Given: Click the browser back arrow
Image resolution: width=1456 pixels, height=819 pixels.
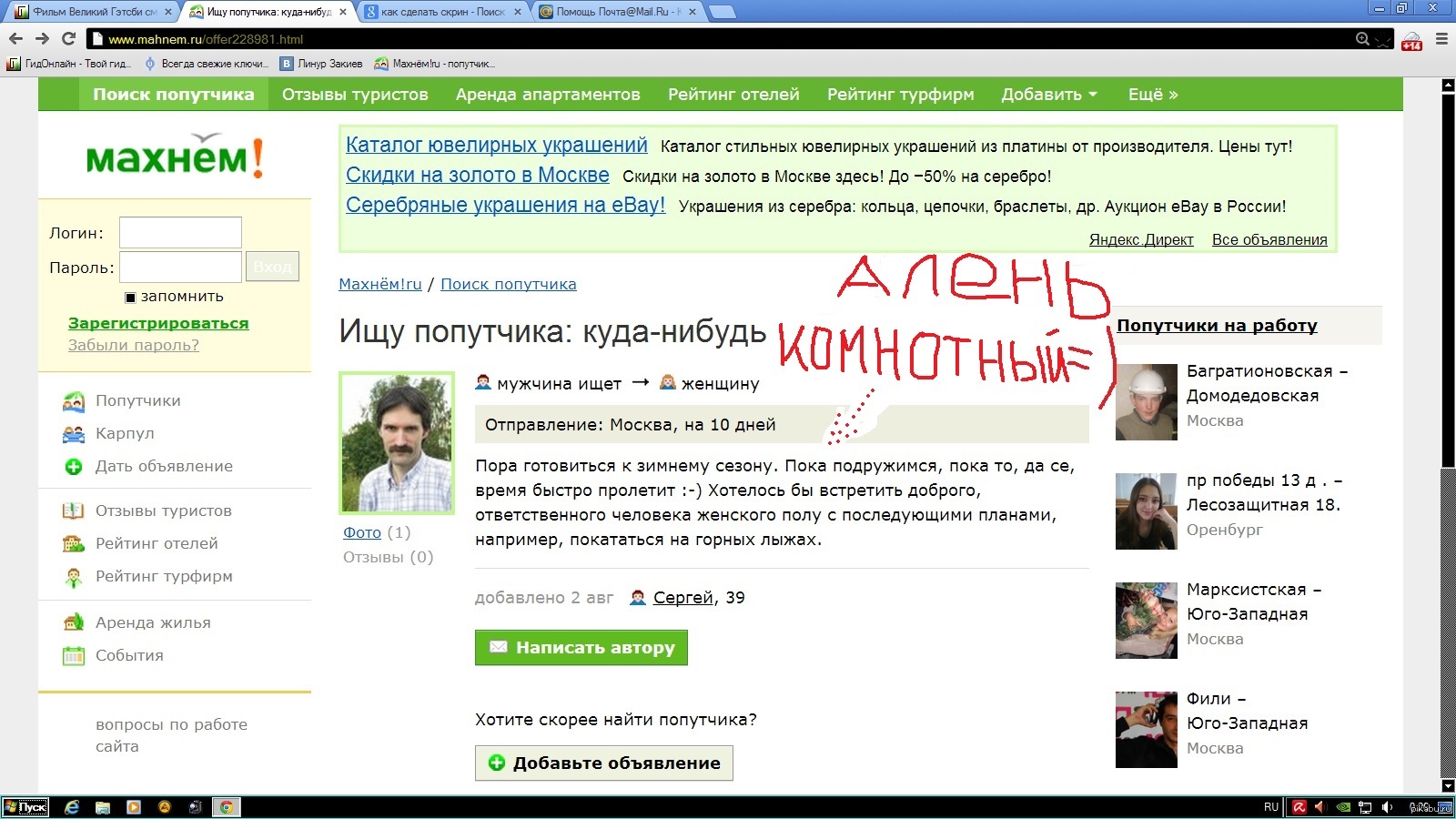Looking at the screenshot, I should tap(15, 39).
